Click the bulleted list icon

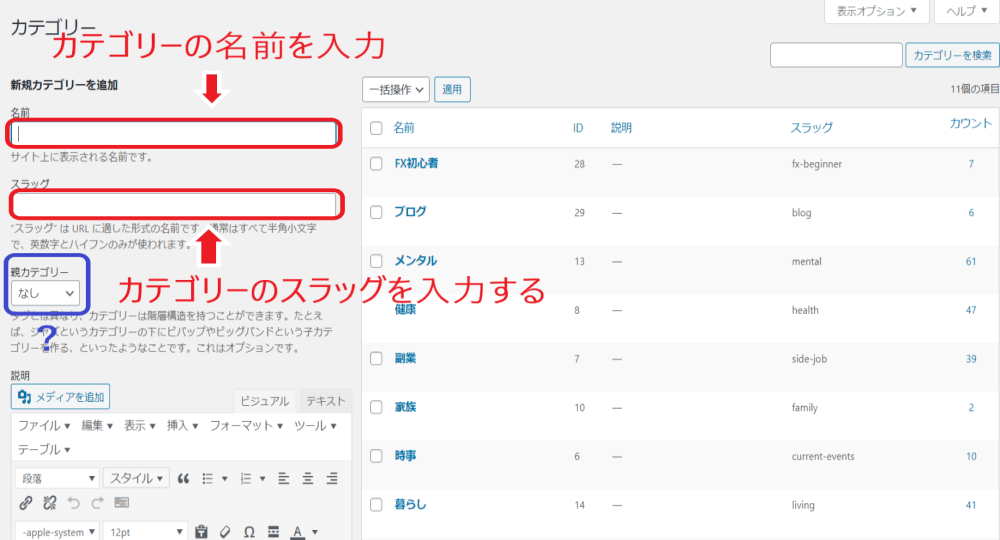pyautogui.click(x=209, y=478)
